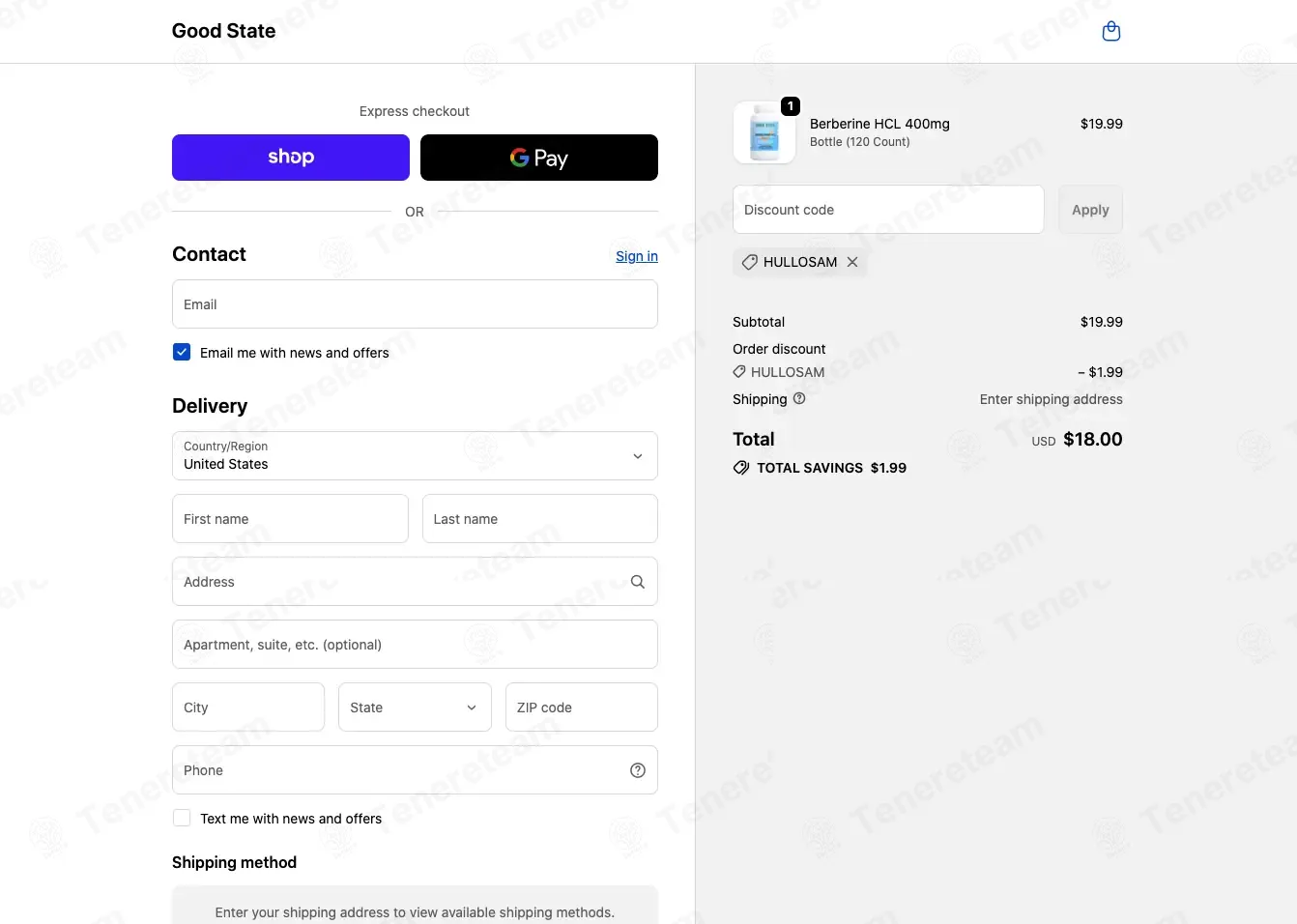The width and height of the screenshot is (1297, 924).
Task: Click the Shipping method heading
Action: point(234,862)
